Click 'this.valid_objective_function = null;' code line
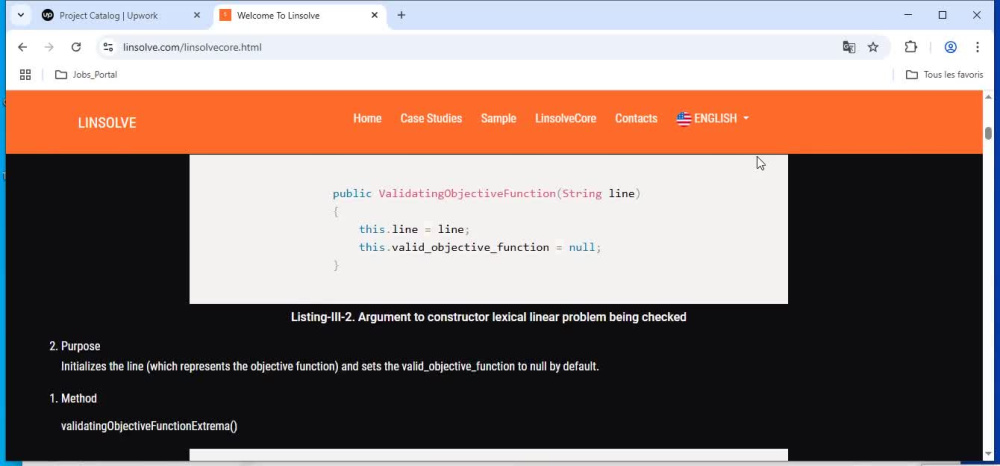The height and width of the screenshot is (466, 1000). tap(480, 247)
